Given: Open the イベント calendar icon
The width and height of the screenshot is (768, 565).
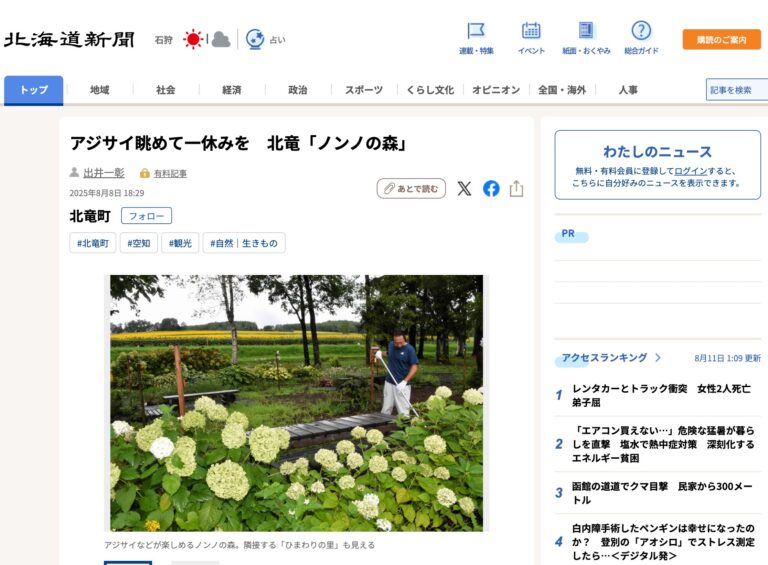Looking at the screenshot, I should pyautogui.click(x=531, y=32).
